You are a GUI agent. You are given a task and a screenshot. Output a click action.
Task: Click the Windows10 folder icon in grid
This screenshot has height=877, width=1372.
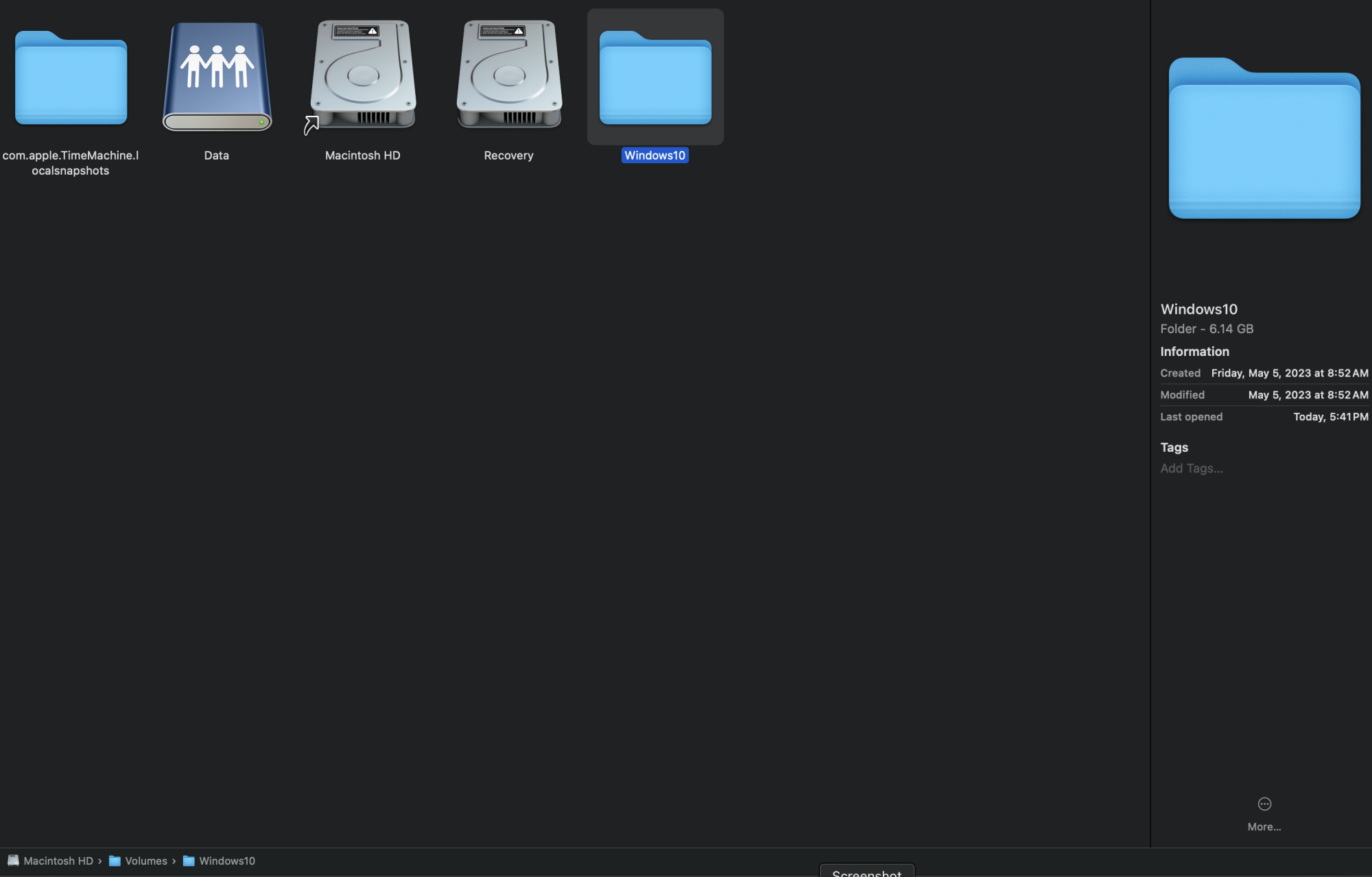[655, 78]
